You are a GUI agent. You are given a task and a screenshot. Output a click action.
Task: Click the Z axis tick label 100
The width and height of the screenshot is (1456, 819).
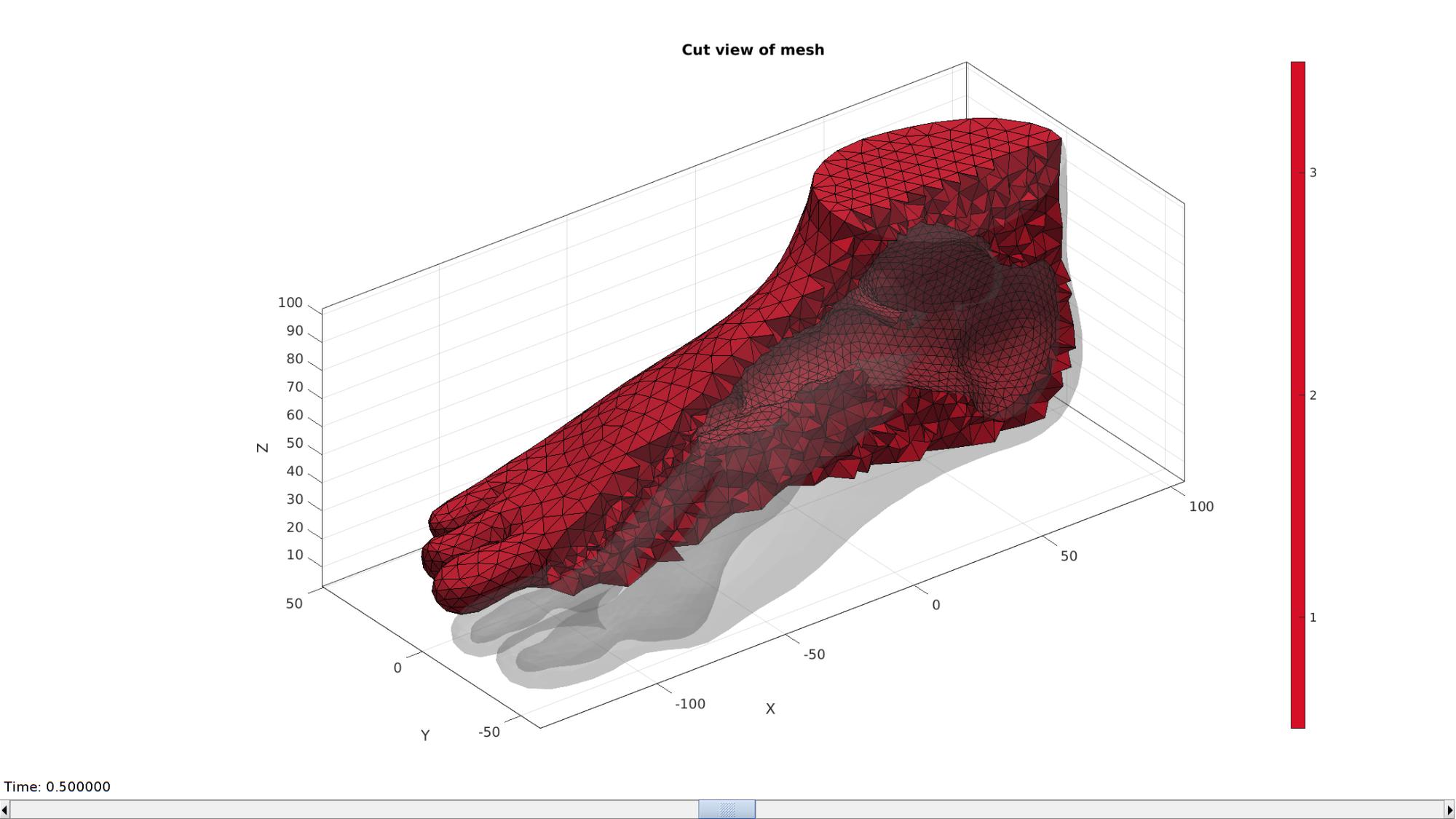click(290, 302)
